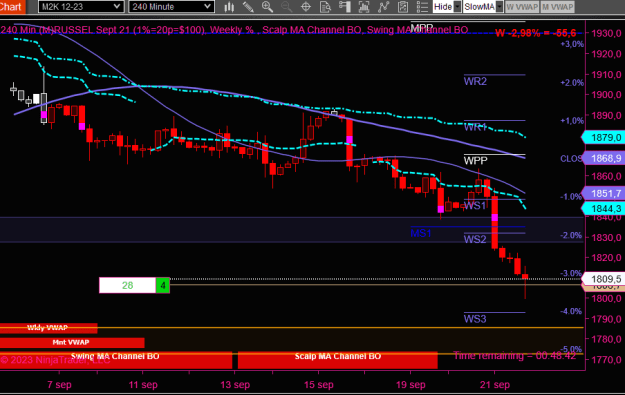Click the 11 sep date label
This screenshot has height=395, width=625.
tap(143, 385)
